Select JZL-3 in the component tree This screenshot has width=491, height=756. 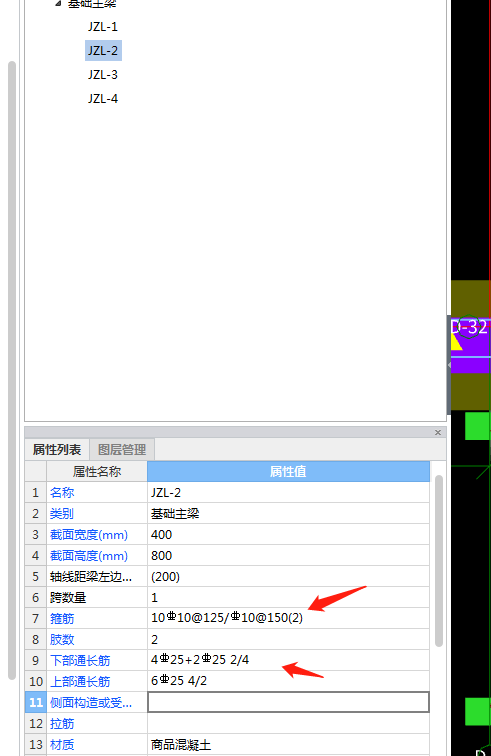click(103, 75)
